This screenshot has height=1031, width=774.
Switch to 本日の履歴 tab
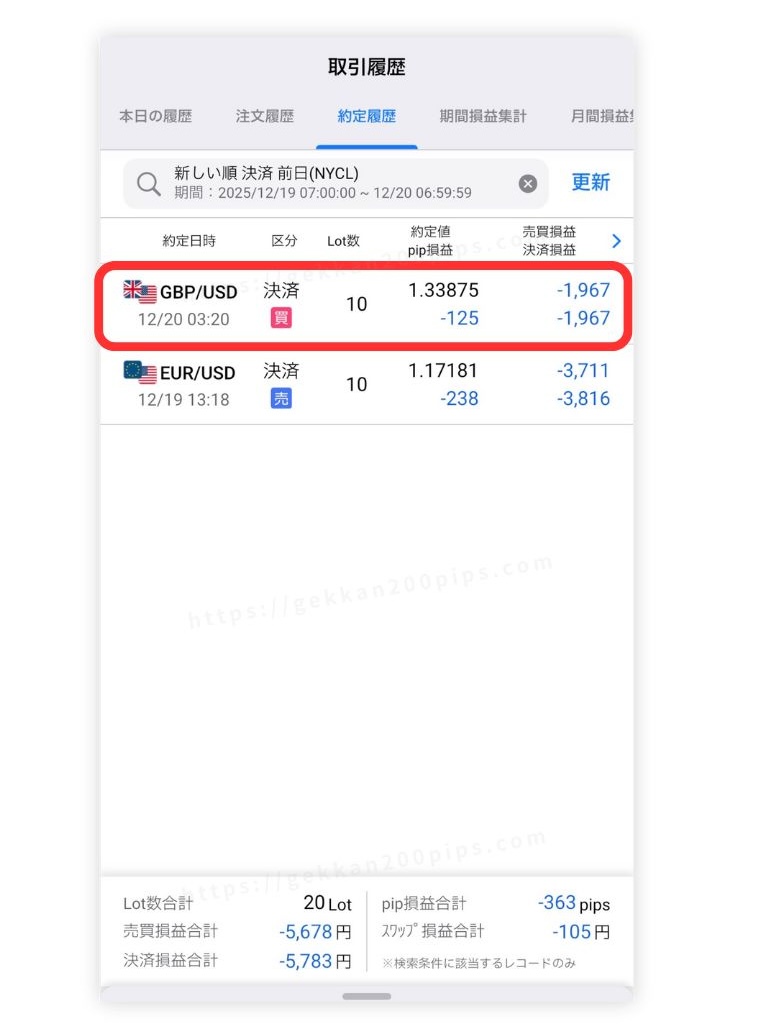coord(155,116)
